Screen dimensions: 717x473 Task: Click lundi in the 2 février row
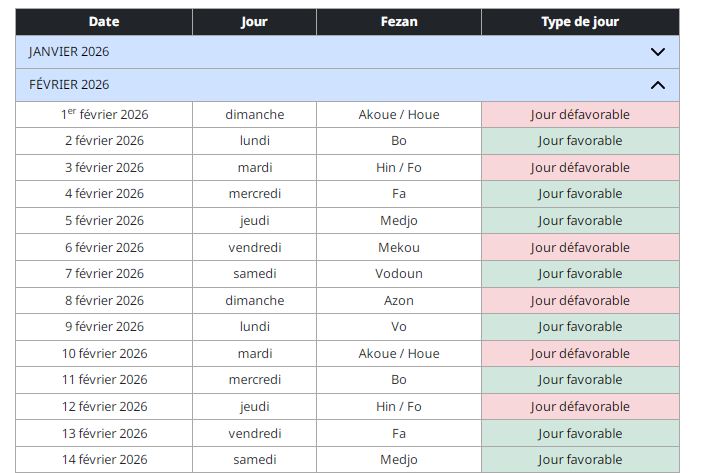click(255, 141)
